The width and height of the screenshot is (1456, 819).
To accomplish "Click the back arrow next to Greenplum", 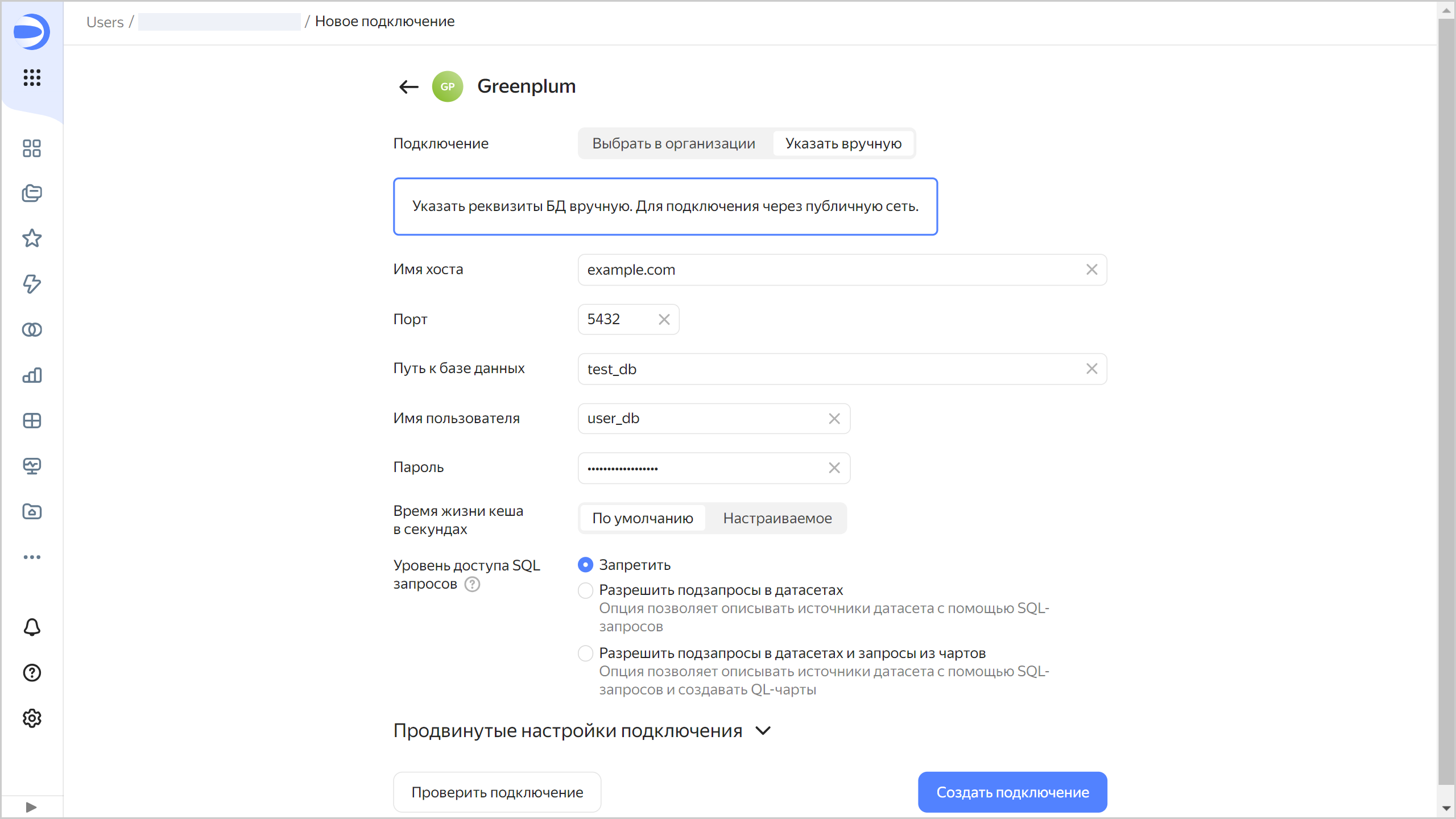I will coord(408,86).
